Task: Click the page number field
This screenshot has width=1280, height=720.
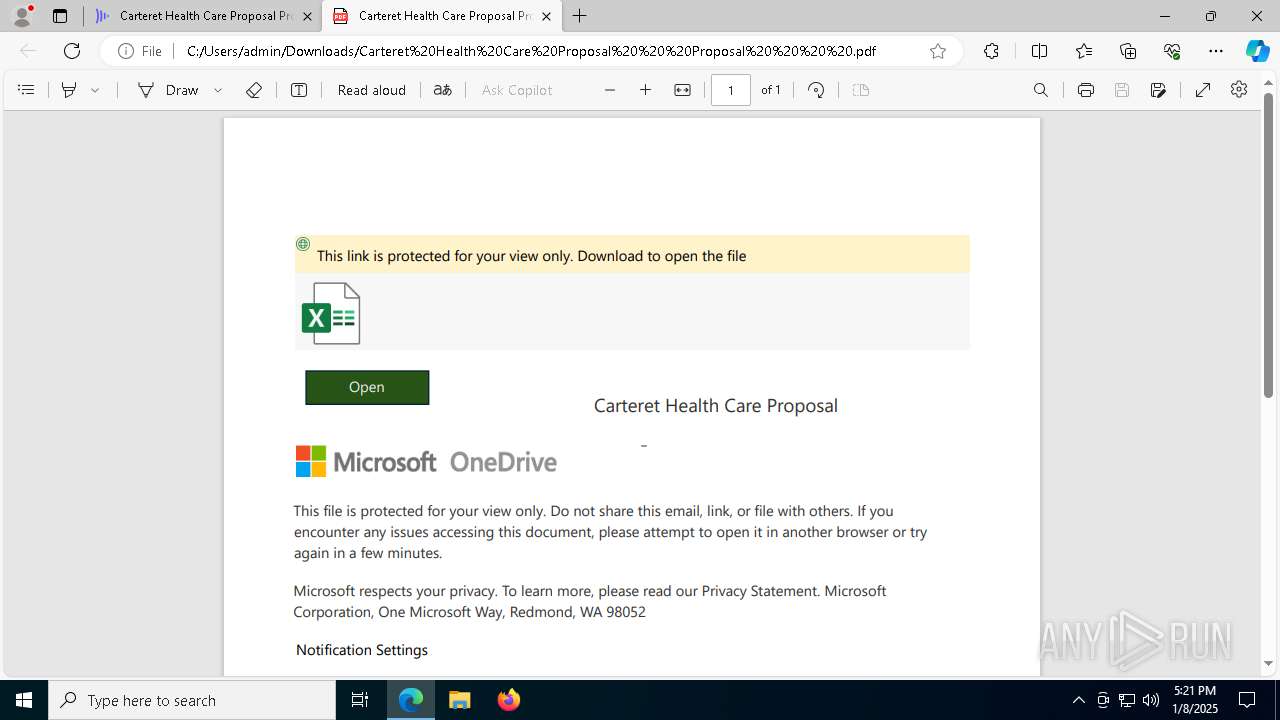Action: (x=731, y=90)
